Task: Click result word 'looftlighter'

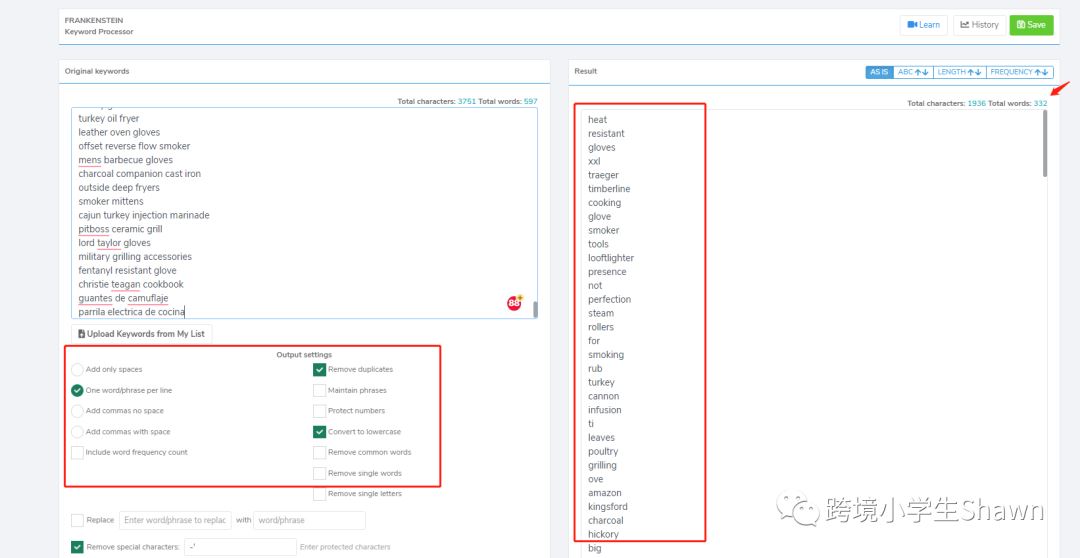Action: pos(611,258)
